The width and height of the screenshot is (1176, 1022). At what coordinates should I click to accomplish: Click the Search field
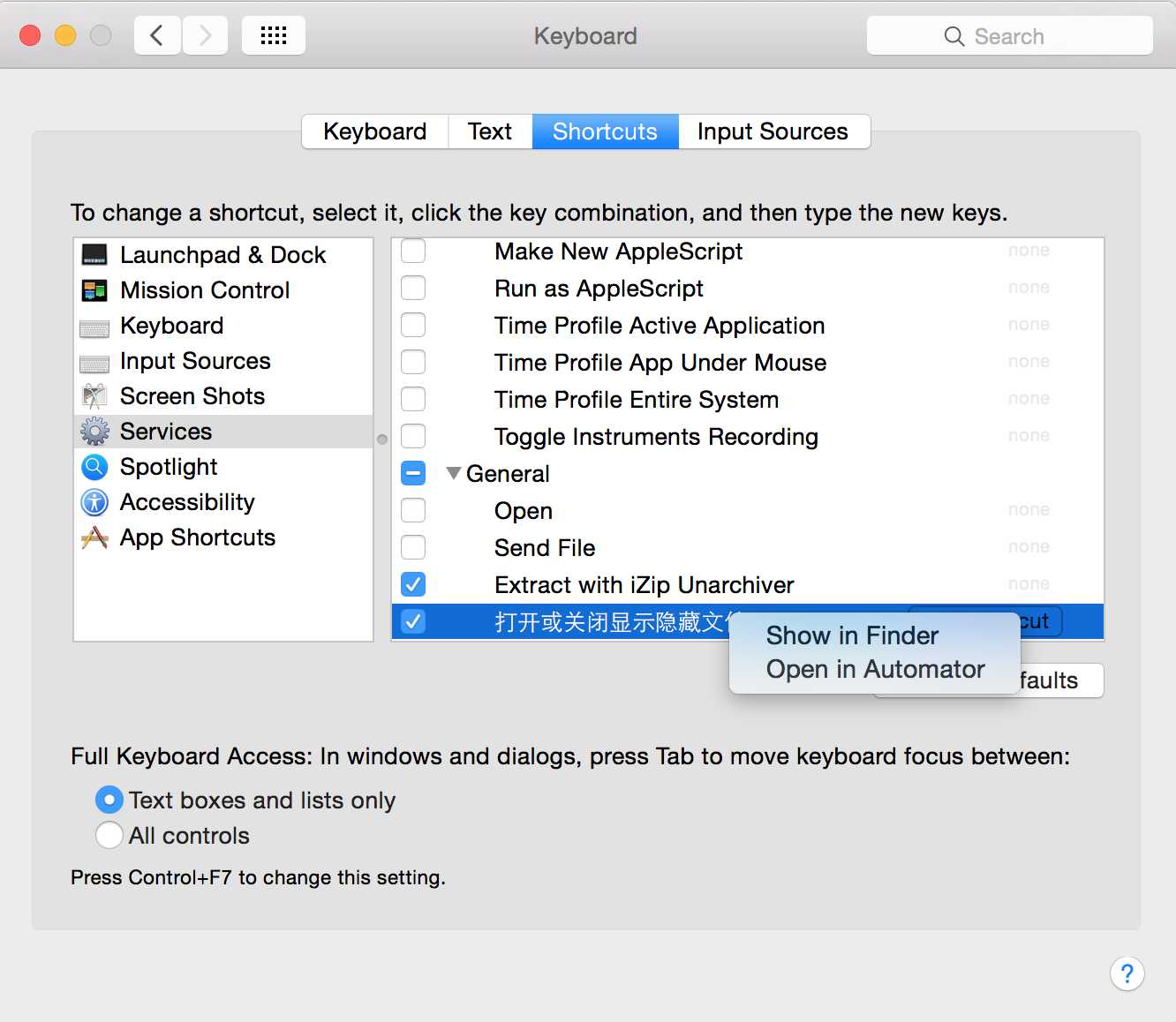coord(1010,36)
